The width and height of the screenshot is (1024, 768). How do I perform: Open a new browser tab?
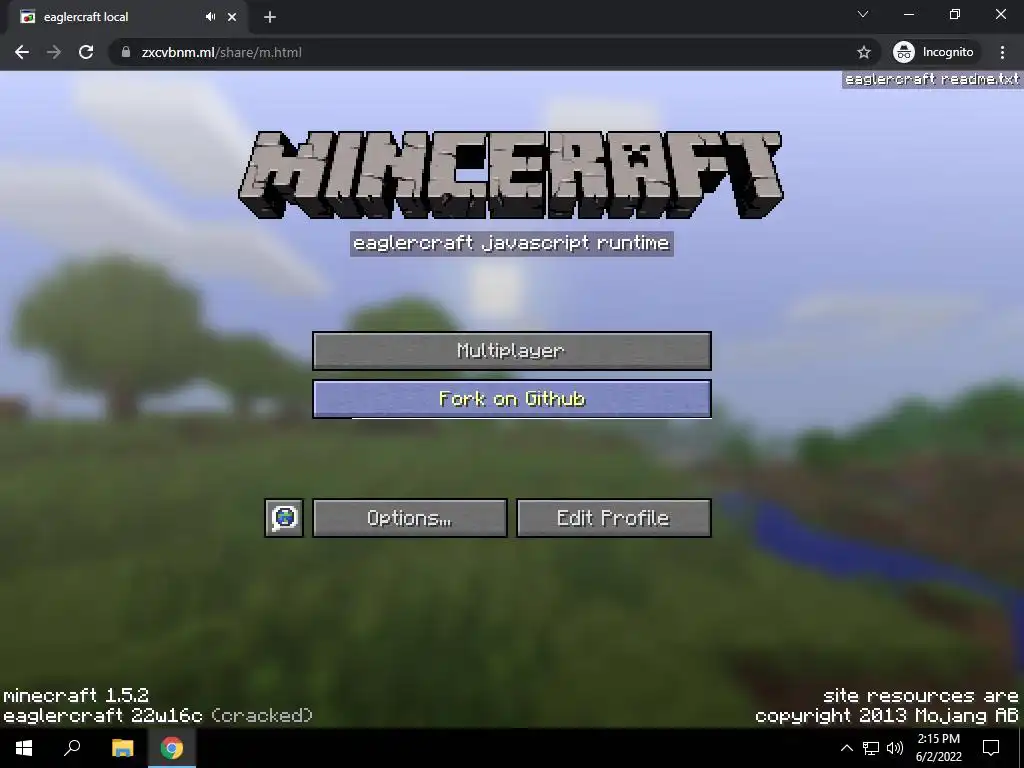(270, 17)
